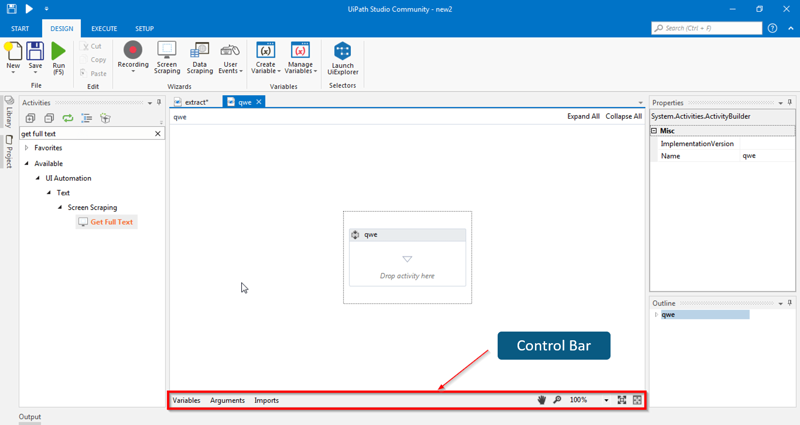
Task: Click the Run play icon in title bar
Action: [29, 9]
